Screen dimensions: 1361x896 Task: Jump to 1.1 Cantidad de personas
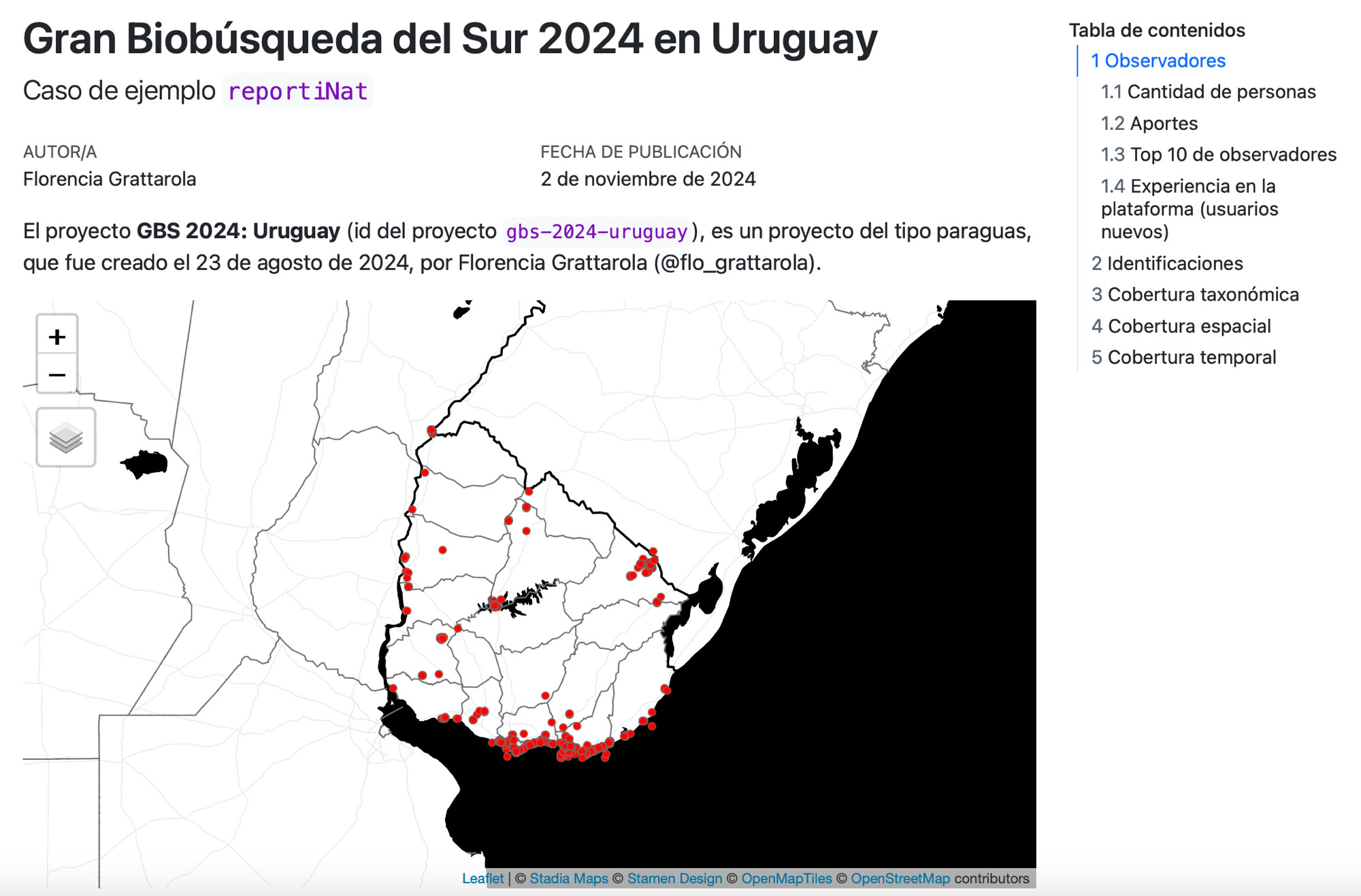pyautogui.click(x=1208, y=92)
